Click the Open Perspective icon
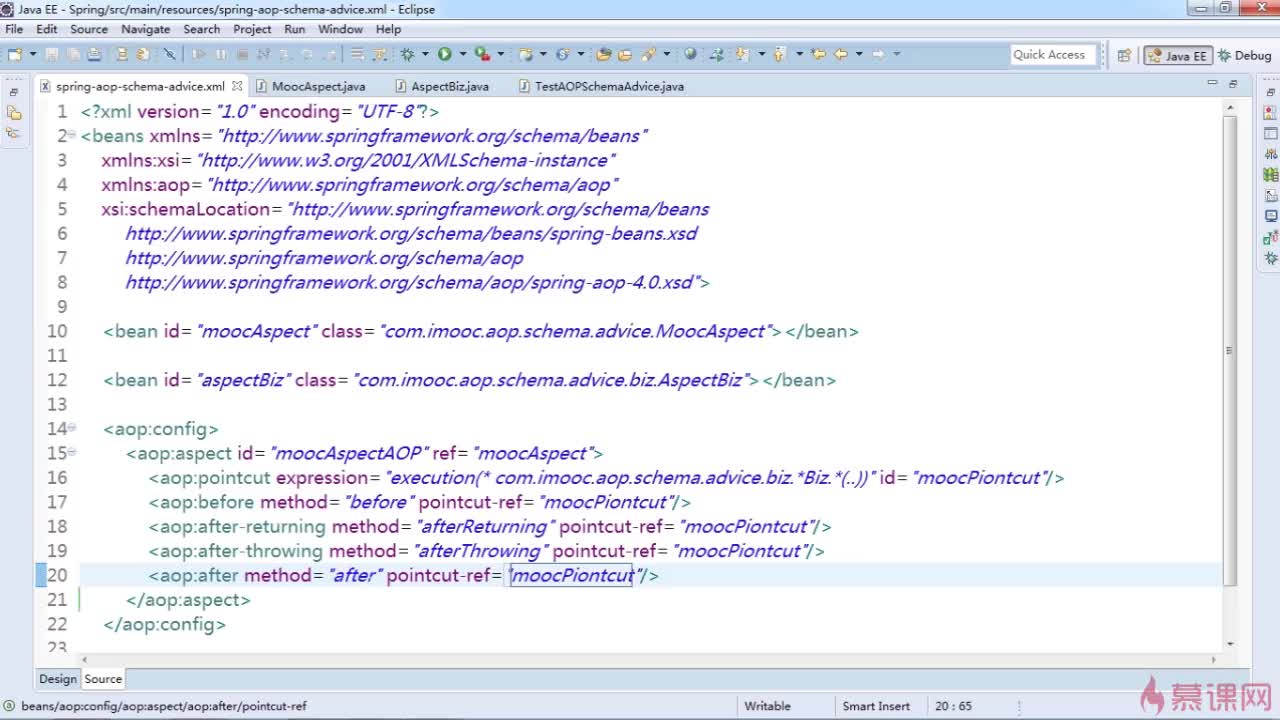 pos(1124,55)
